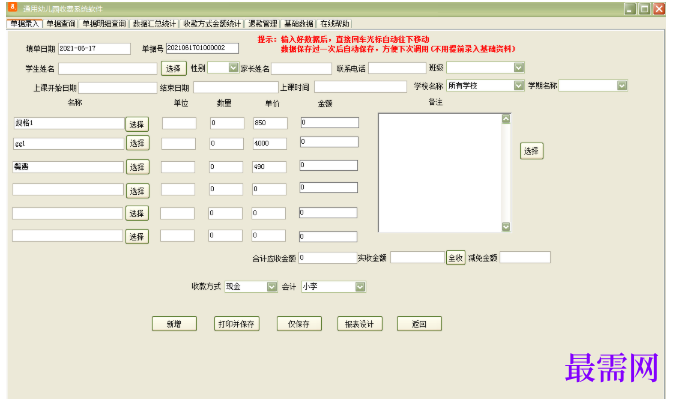Viewport: 677px width, 399px height.
Task: Click the 学生姓名 input field
Action: [x=108, y=68]
